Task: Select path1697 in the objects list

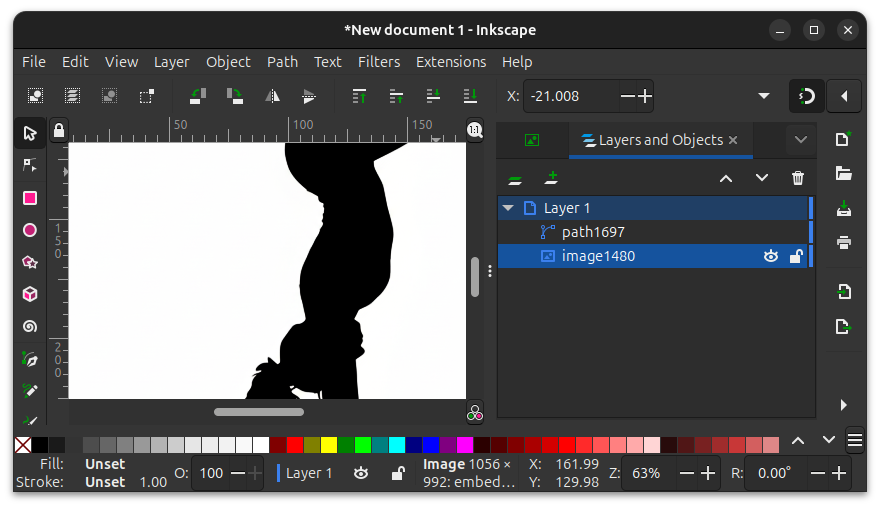Action: click(593, 232)
